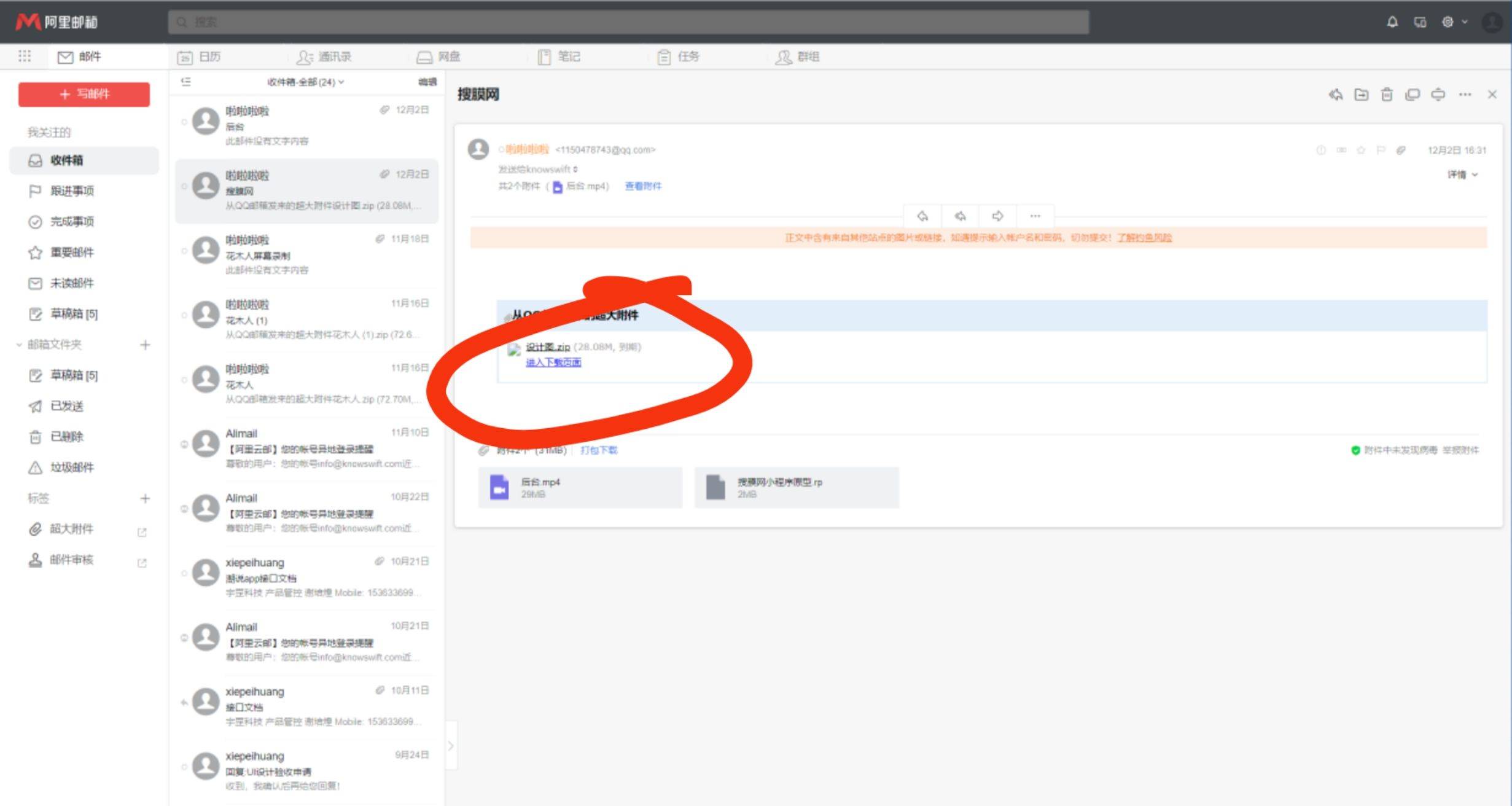Open the 后台.mp4 attachment tile

click(x=580, y=487)
